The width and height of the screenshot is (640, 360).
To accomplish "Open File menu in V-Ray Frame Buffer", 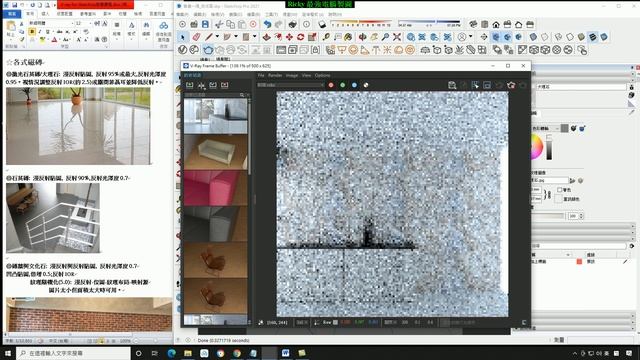I will (261, 76).
